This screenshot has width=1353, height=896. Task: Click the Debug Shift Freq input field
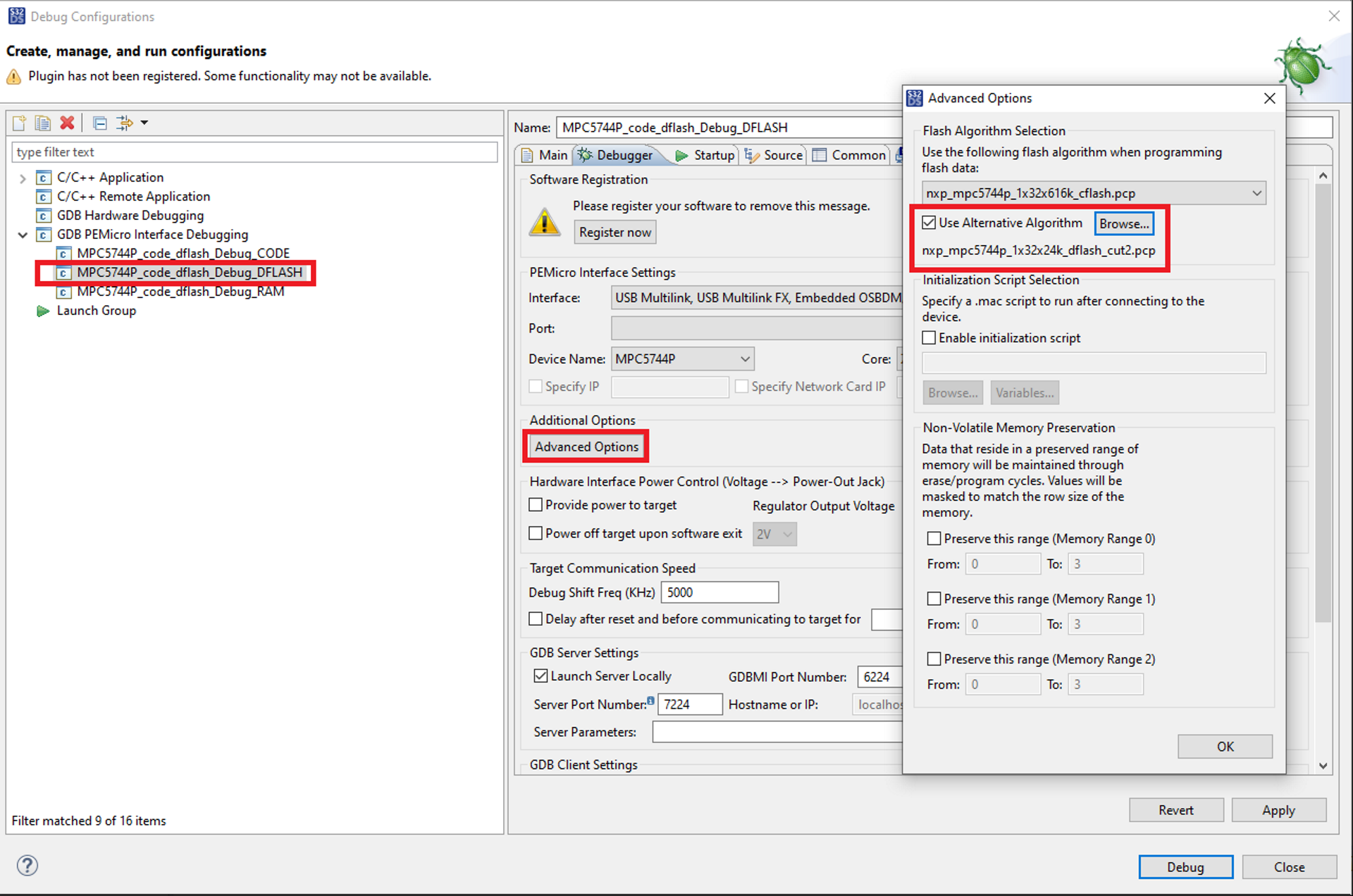click(x=719, y=592)
